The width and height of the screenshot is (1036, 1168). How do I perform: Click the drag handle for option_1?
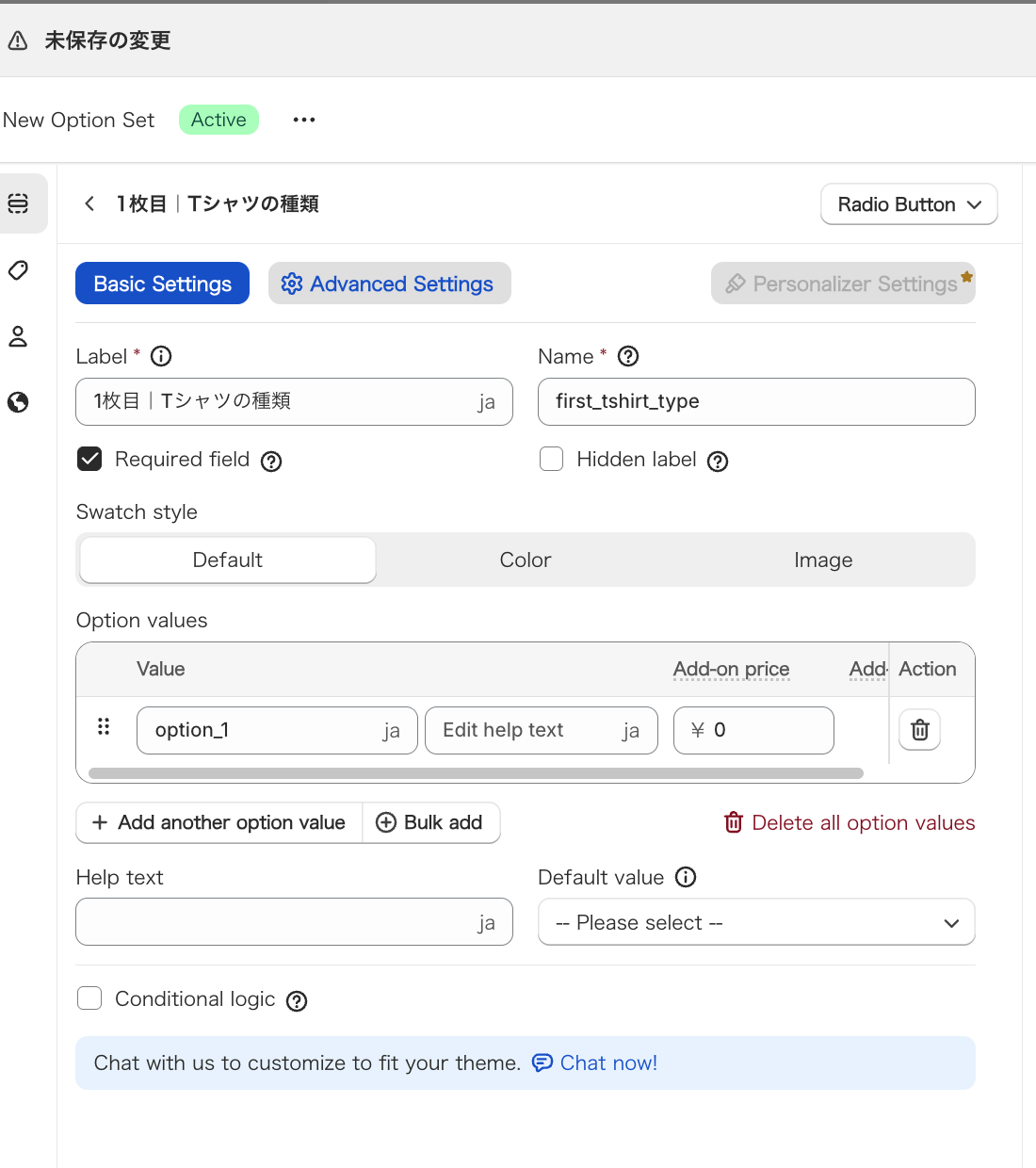[104, 726]
